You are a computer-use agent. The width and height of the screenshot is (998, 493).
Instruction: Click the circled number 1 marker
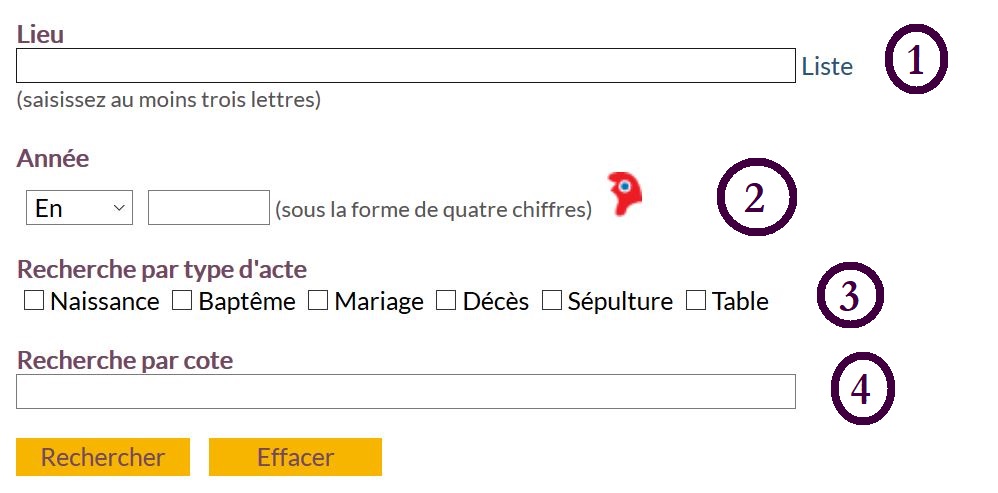[915, 62]
